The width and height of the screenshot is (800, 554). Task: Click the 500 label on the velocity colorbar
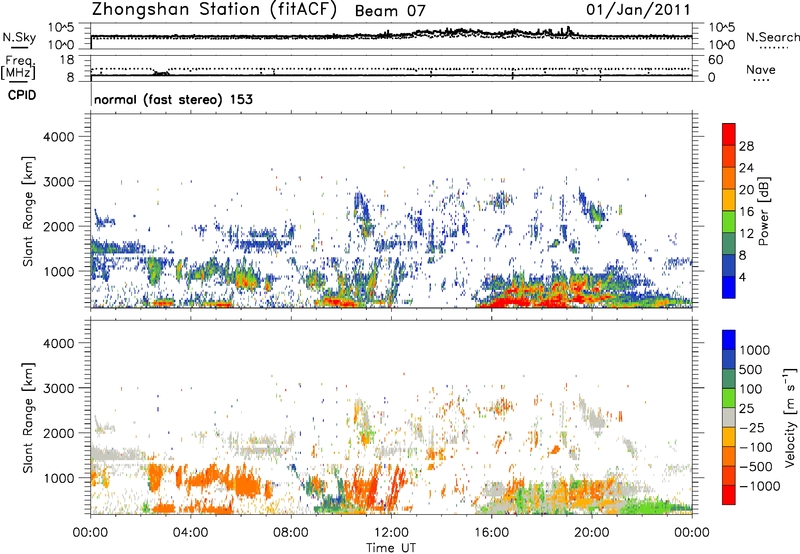point(753,369)
